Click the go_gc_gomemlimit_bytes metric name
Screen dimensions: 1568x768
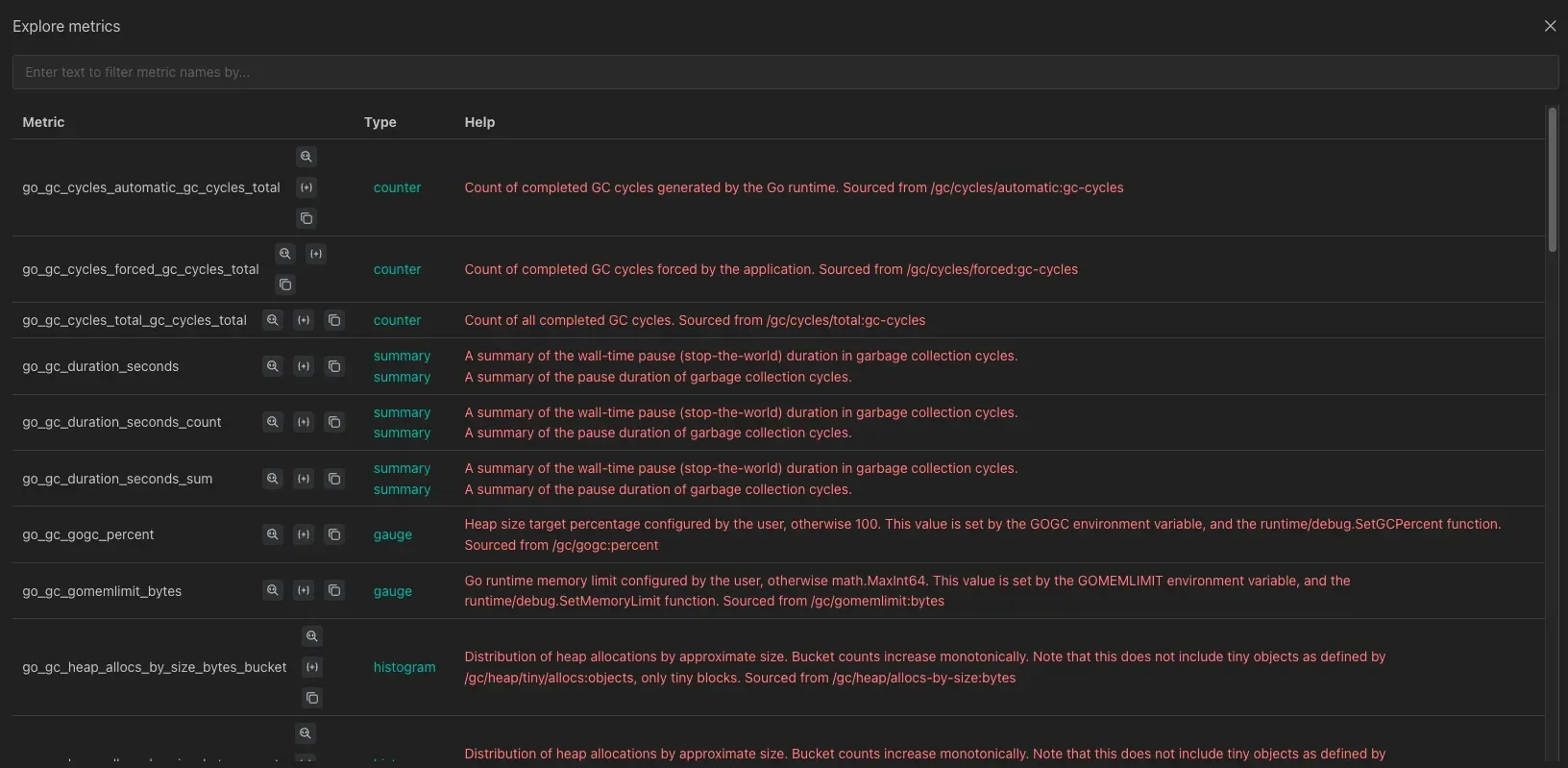[x=102, y=591]
